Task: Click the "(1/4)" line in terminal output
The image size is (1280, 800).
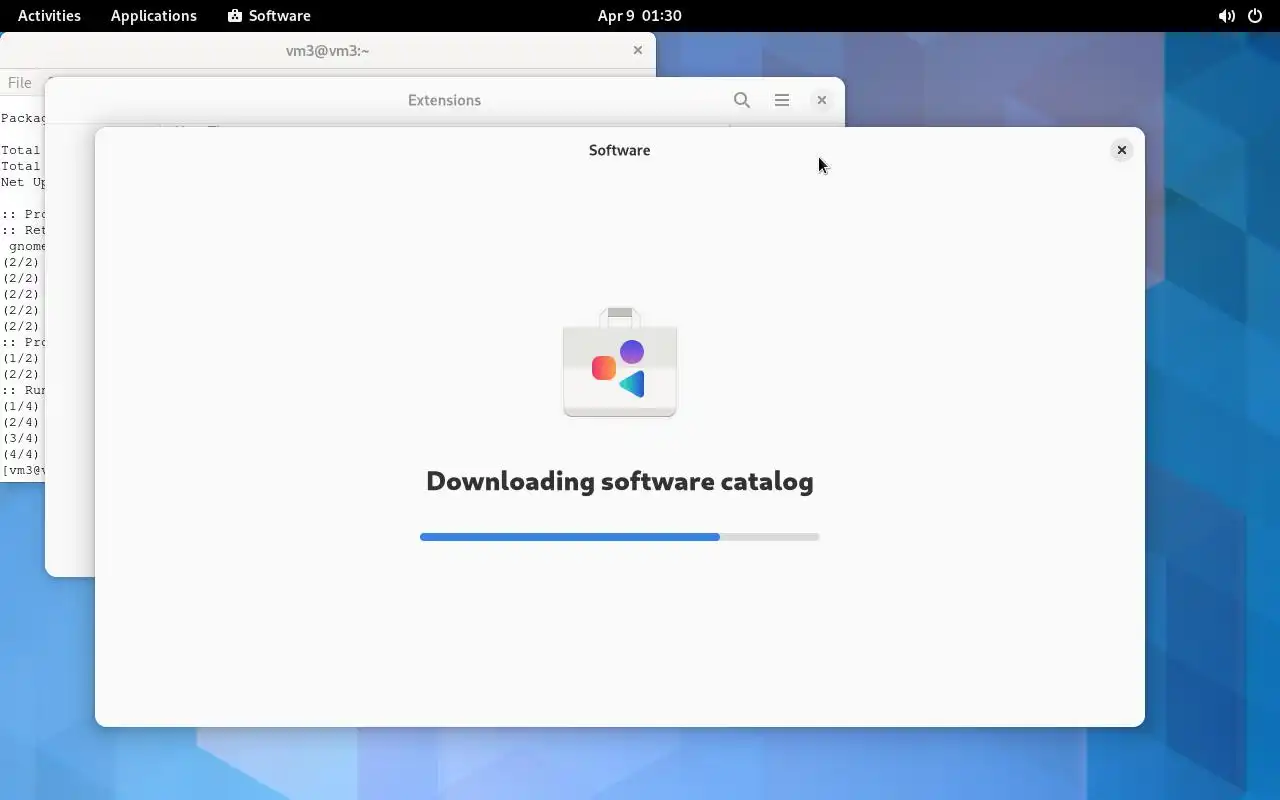Action: pos(21,406)
